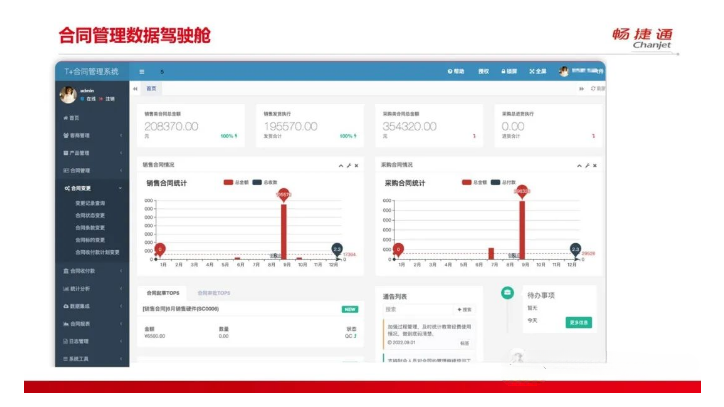
Task: Expand the 产品管理 sidebar menu
Action: 92,153
